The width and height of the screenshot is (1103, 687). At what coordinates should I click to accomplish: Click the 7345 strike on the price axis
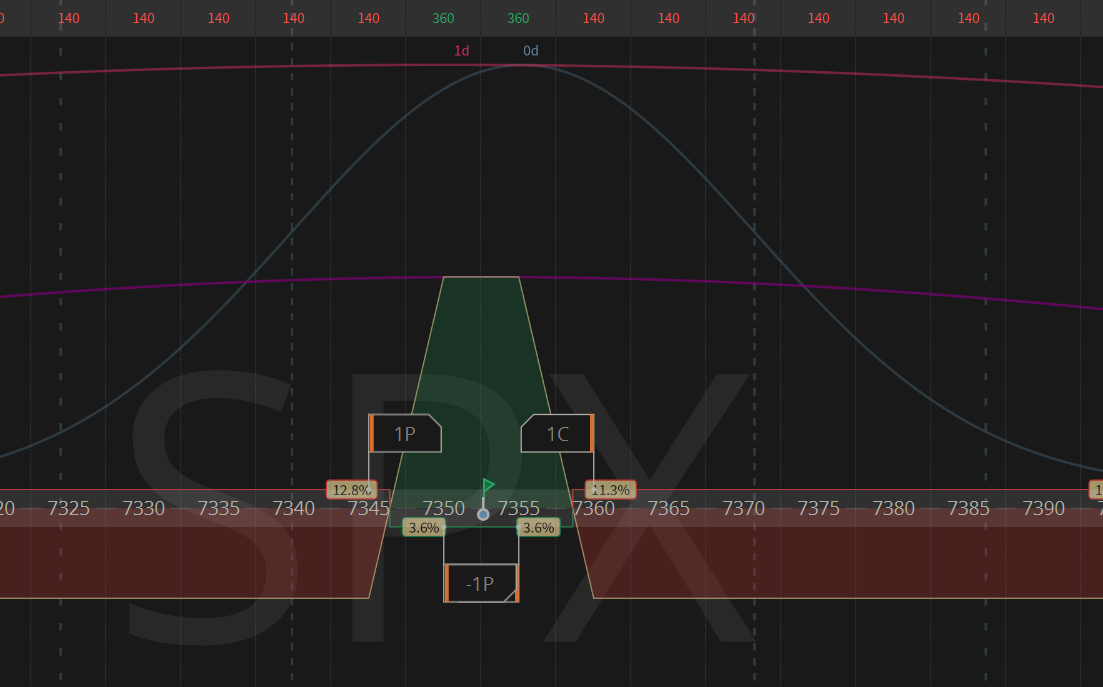369,508
